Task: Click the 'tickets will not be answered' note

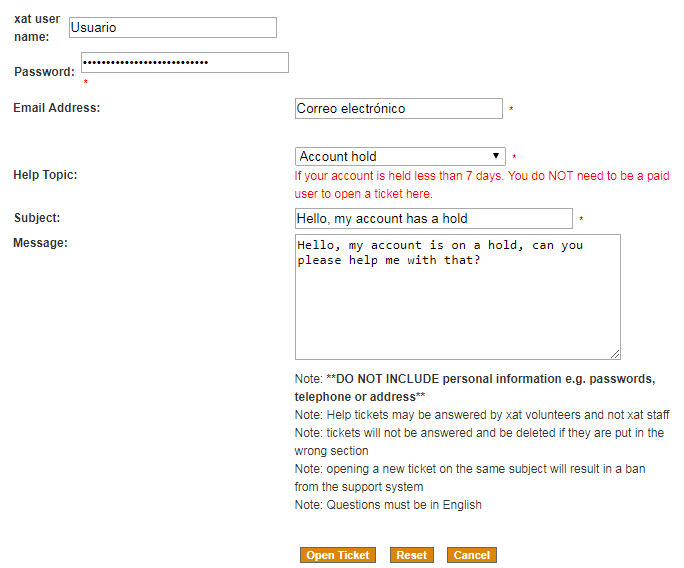Action: pos(479,441)
